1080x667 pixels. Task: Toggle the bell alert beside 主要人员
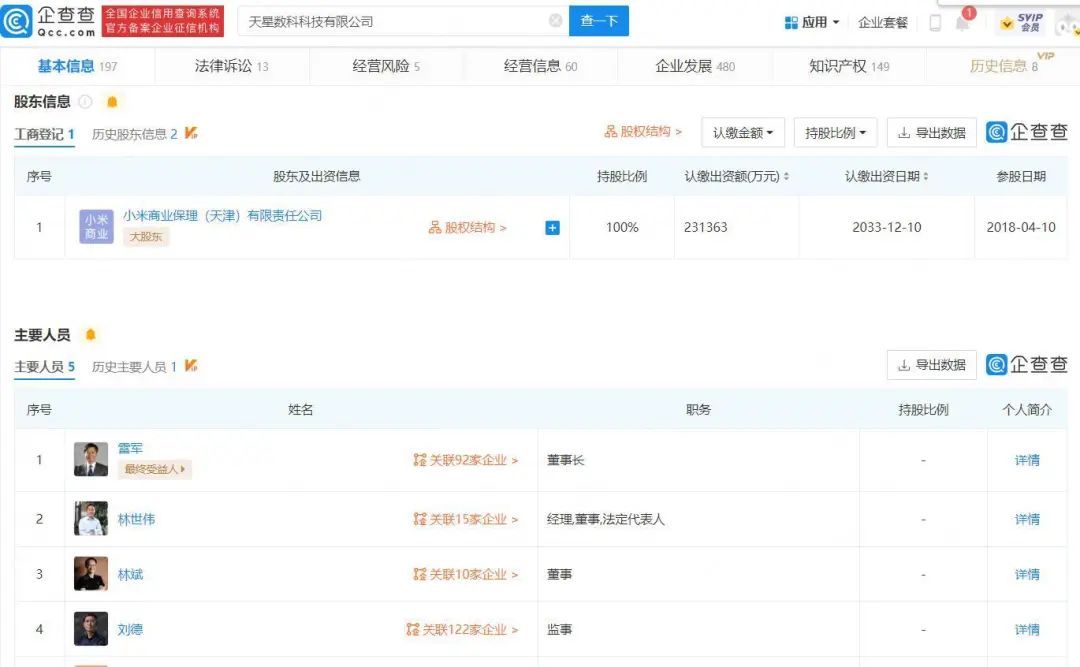(x=90, y=335)
